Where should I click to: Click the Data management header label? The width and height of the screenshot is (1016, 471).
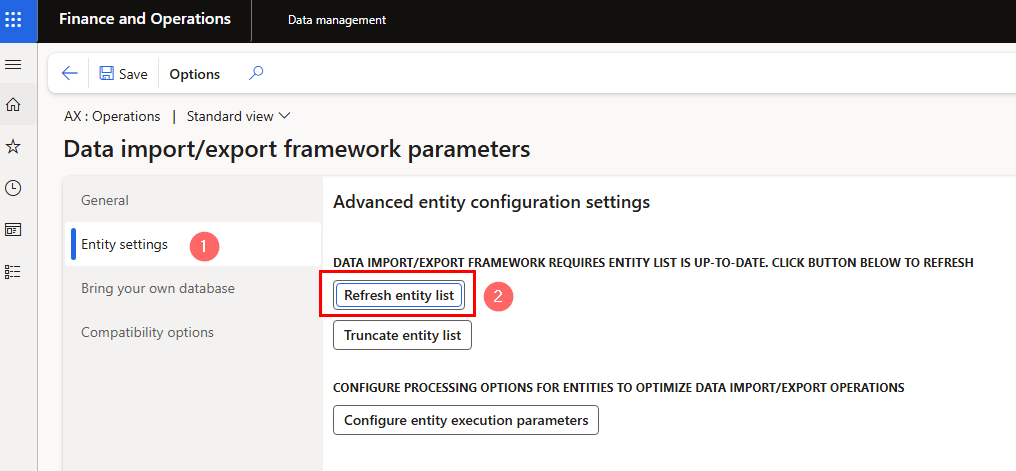(x=337, y=20)
